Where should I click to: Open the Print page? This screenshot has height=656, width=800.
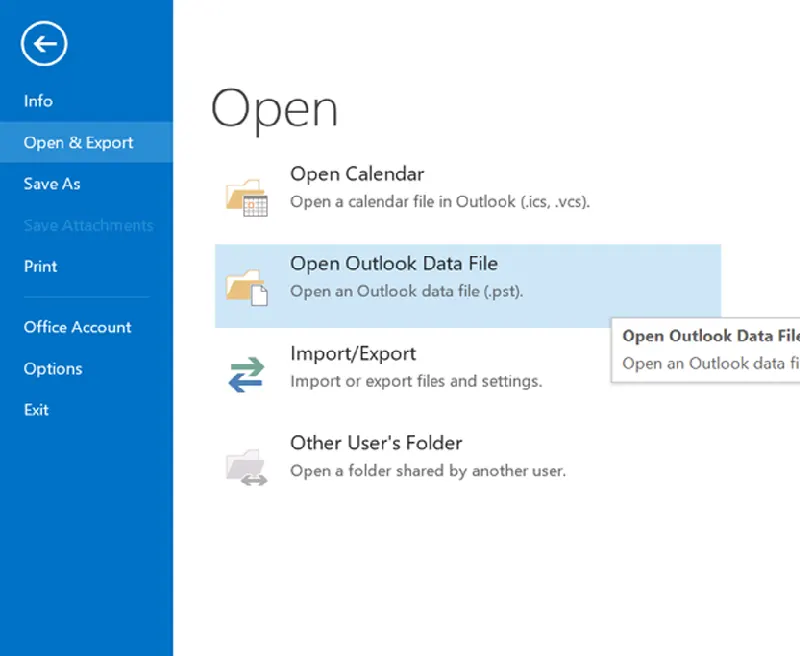[41, 267]
